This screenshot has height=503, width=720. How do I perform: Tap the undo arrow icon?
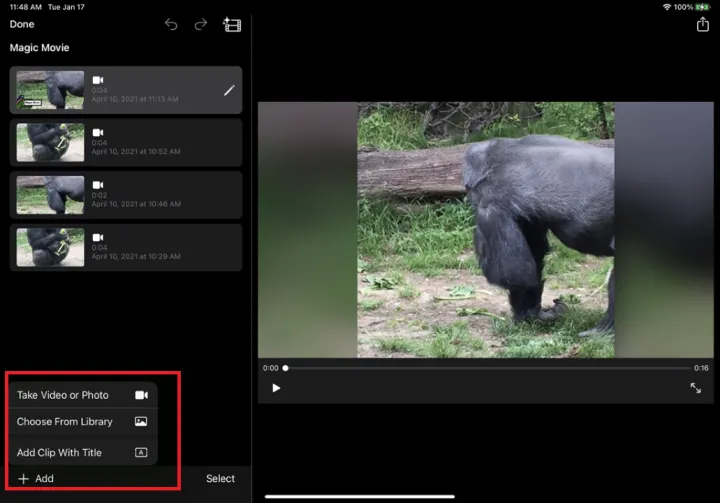(x=171, y=25)
